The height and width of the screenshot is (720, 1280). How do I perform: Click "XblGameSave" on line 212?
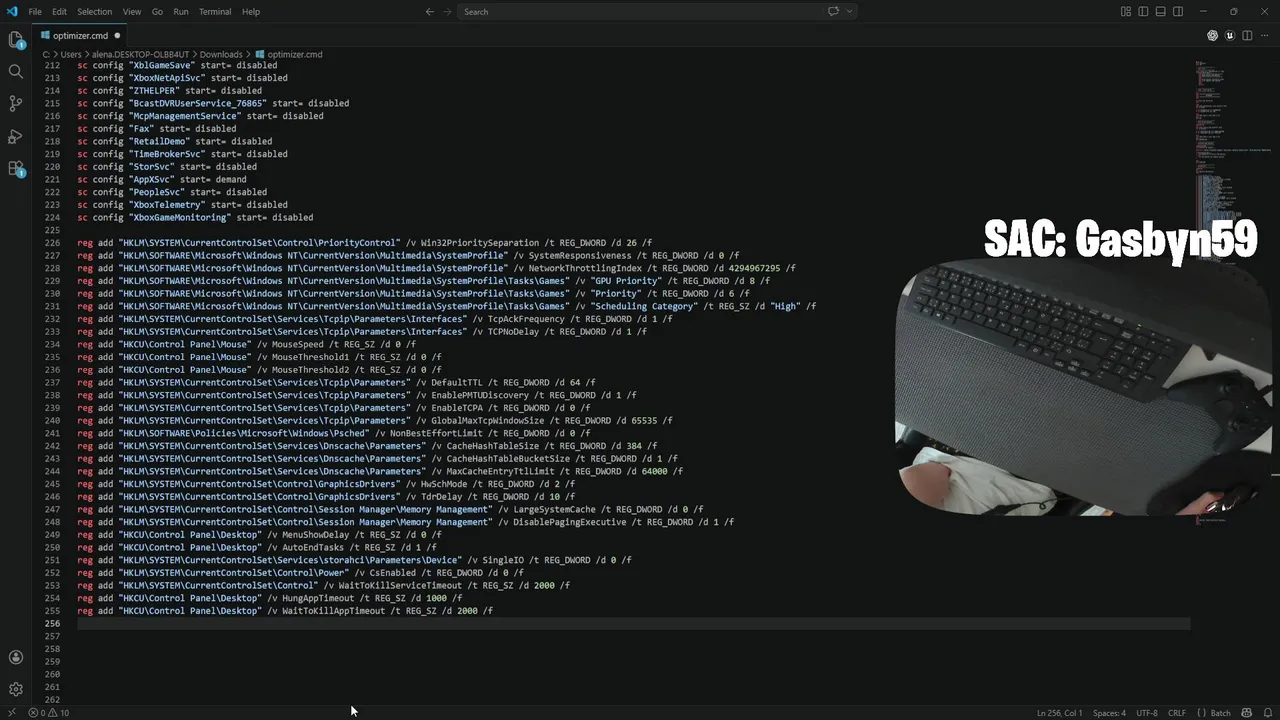(x=162, y=65)
